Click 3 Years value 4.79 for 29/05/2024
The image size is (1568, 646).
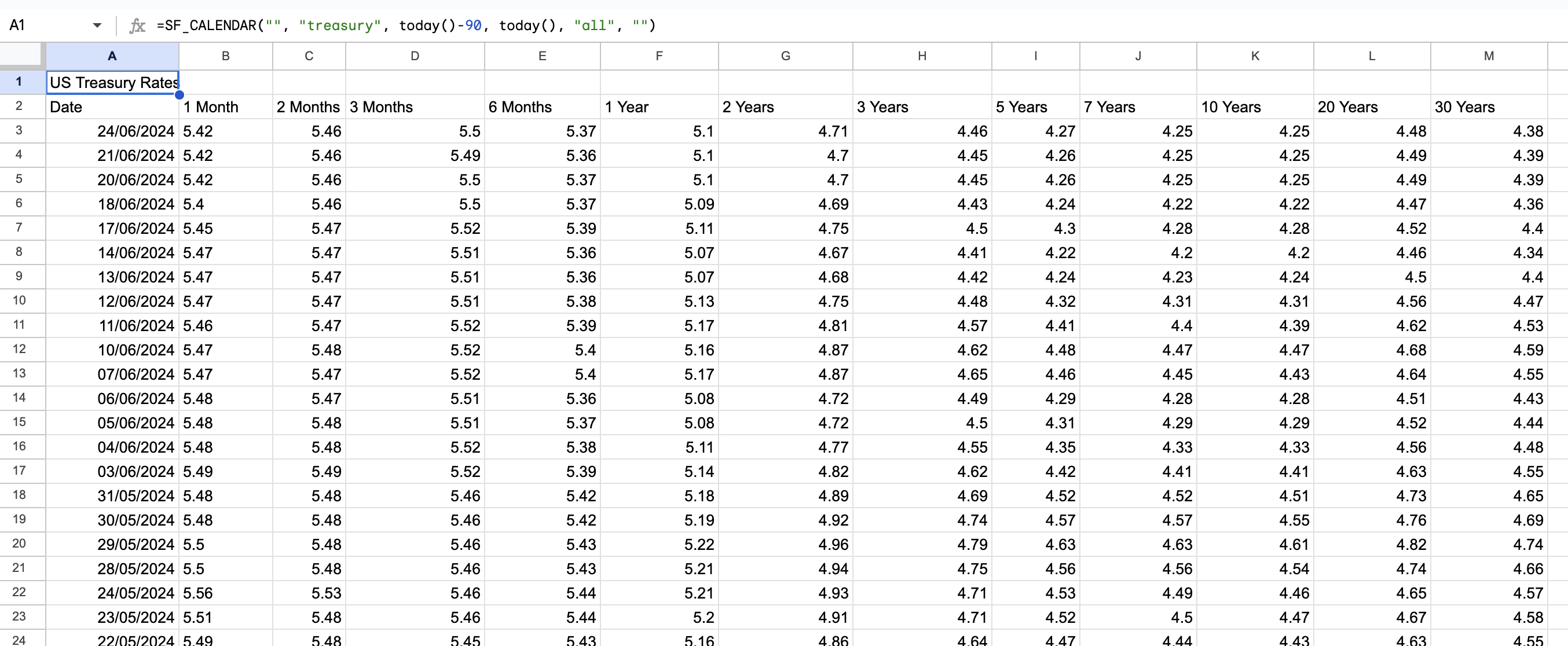(x=922, y=545)
